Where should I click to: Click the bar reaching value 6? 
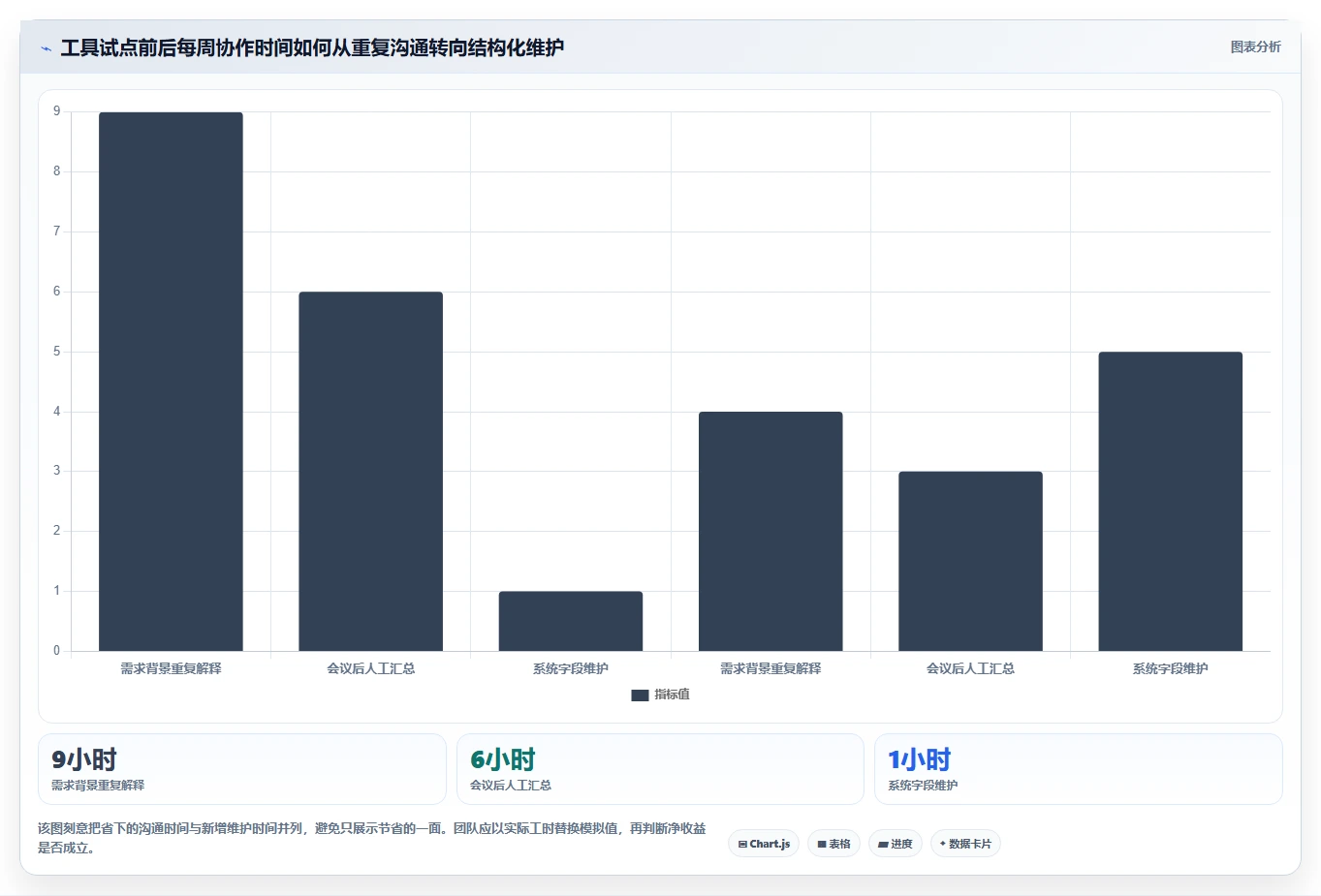pyautogui.click(x=371, y=472)
